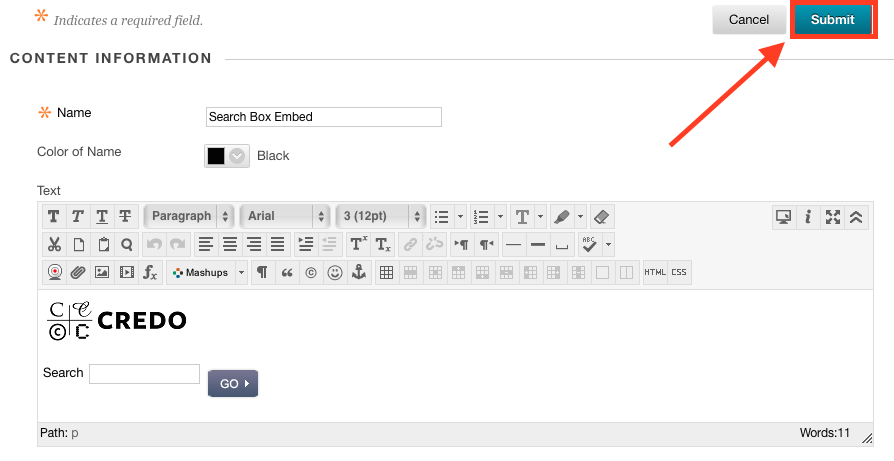Apply superscript formatting

pos(358,244)
